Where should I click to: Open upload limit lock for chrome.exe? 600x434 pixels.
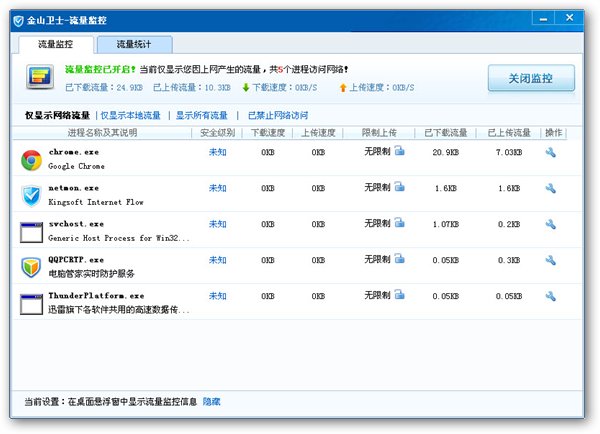pos(399,151)
